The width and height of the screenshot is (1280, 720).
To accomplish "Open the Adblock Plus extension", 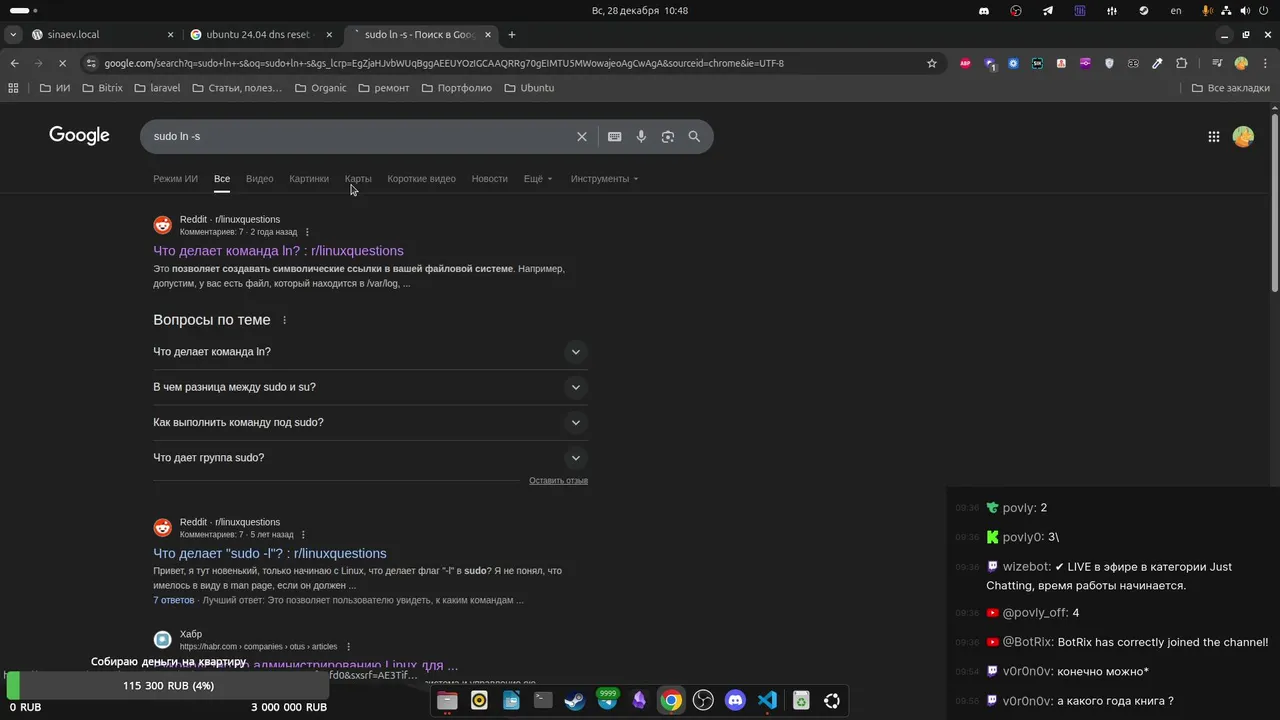I will (x=965, y=63).
